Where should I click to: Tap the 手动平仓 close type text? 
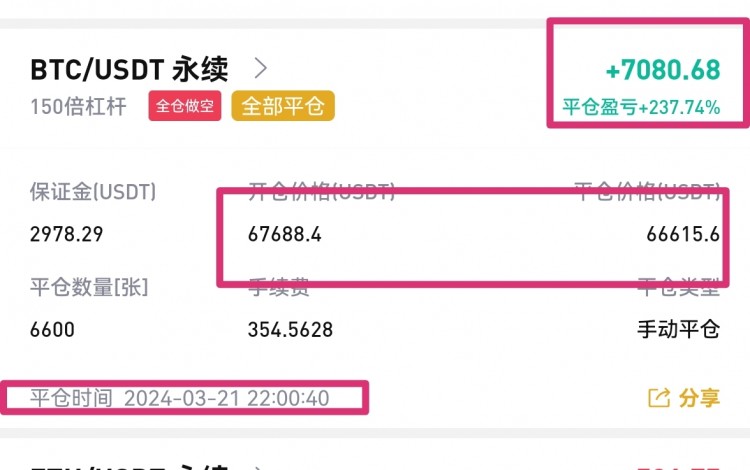(x=679, y=329)
